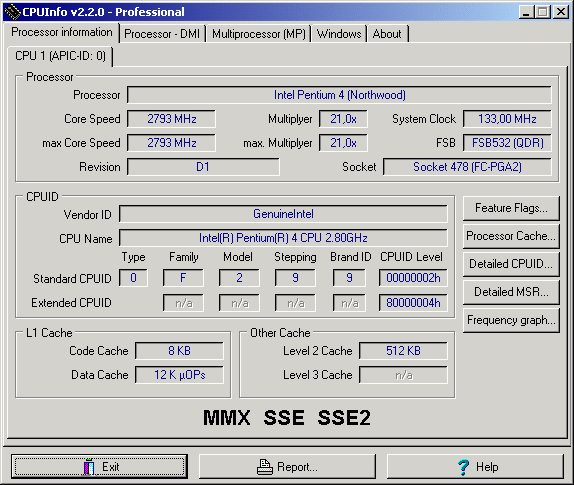
Task: Minimize the CPUInfo window
Action: tap(526, 12)
